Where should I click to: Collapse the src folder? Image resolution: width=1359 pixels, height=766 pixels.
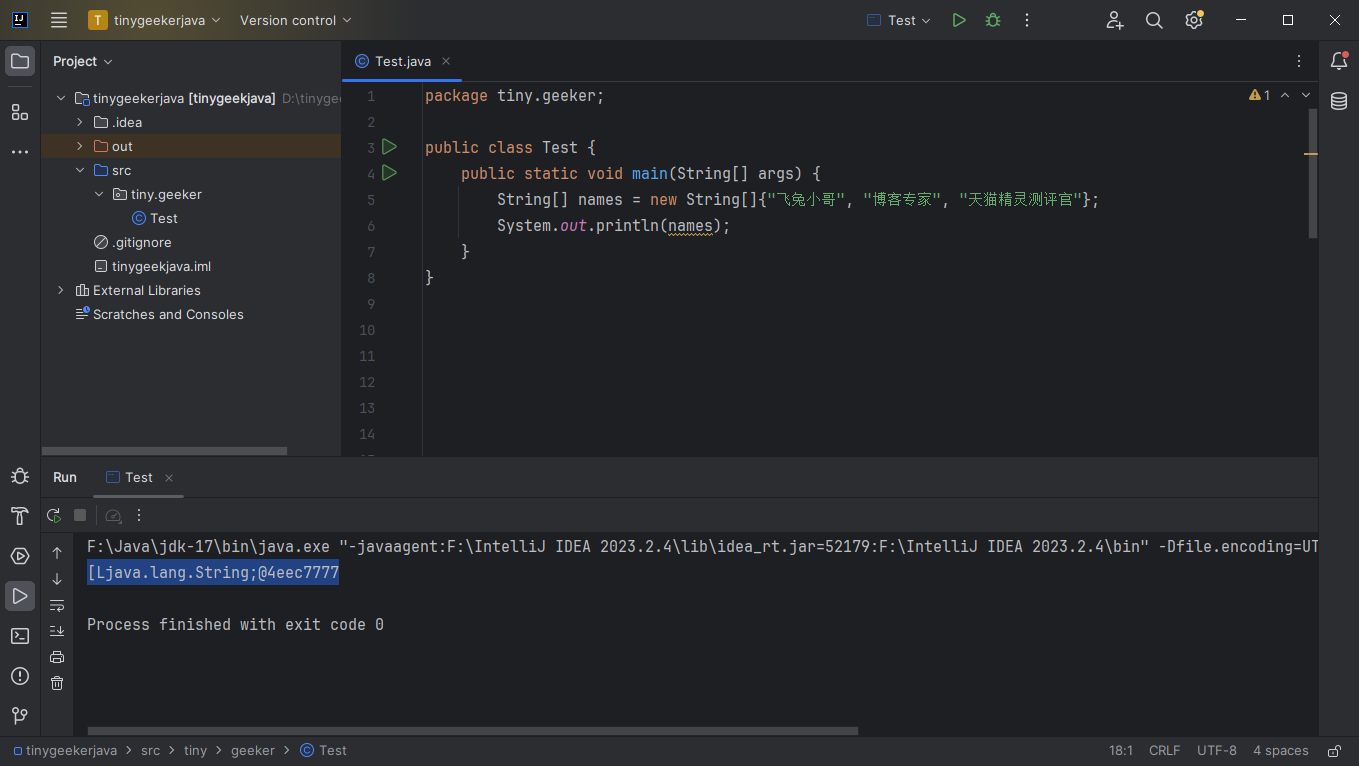[80, 170]
